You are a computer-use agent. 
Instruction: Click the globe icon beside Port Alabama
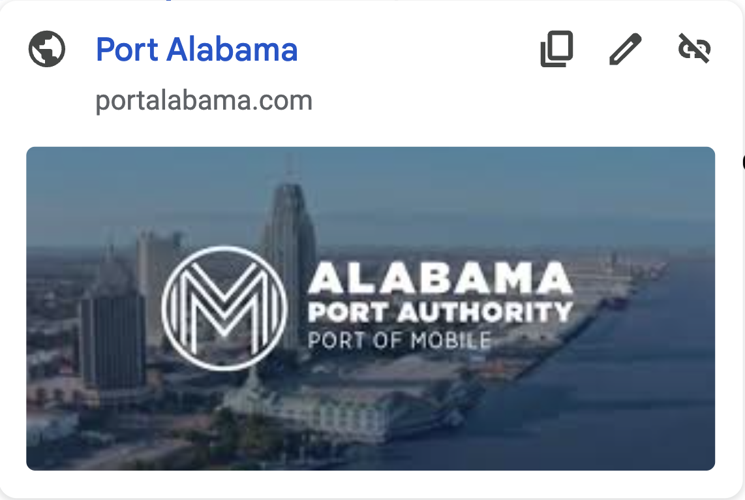47,49
